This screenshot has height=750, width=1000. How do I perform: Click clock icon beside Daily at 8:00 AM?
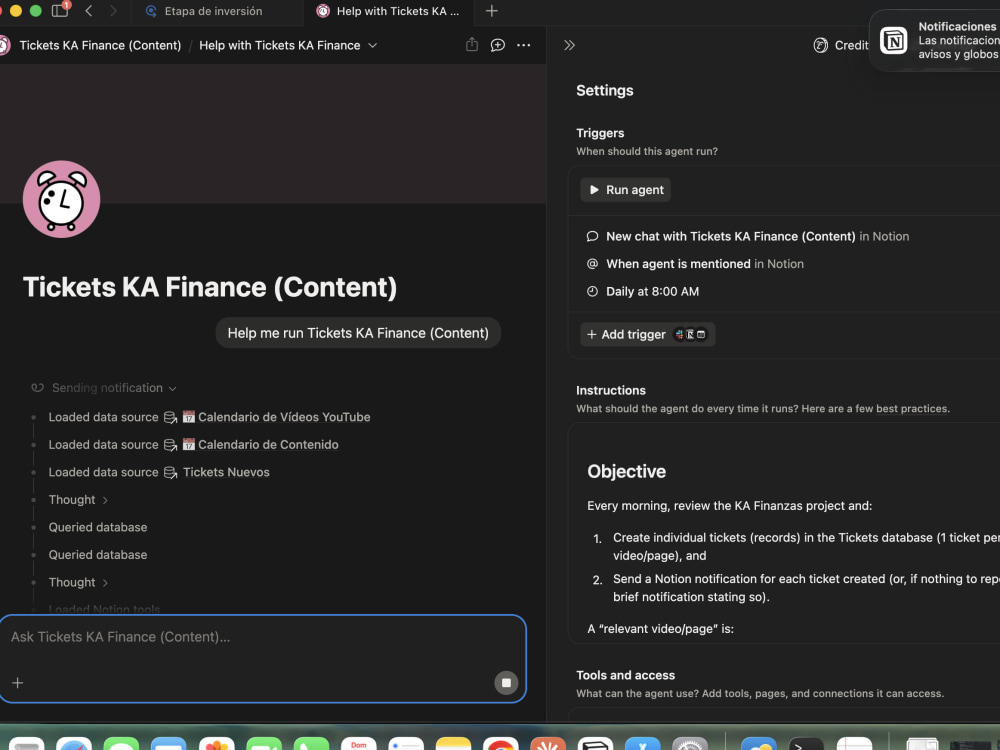pos(592,291)
